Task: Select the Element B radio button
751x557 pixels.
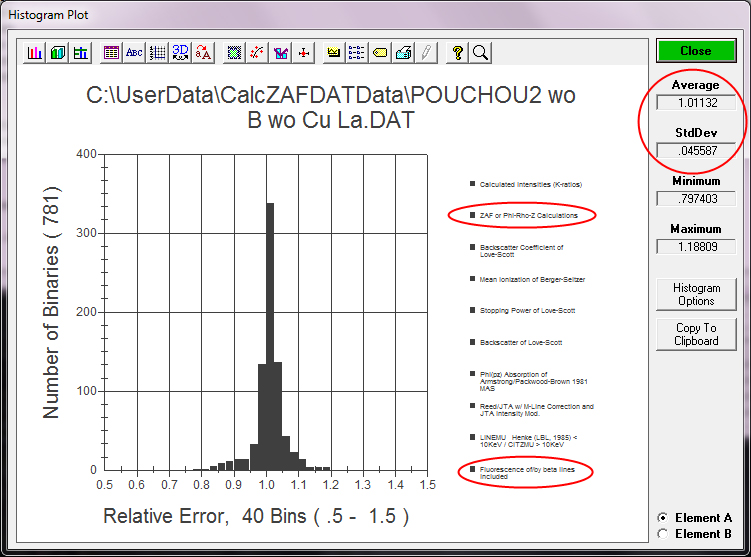Action: tap(662, 534)
